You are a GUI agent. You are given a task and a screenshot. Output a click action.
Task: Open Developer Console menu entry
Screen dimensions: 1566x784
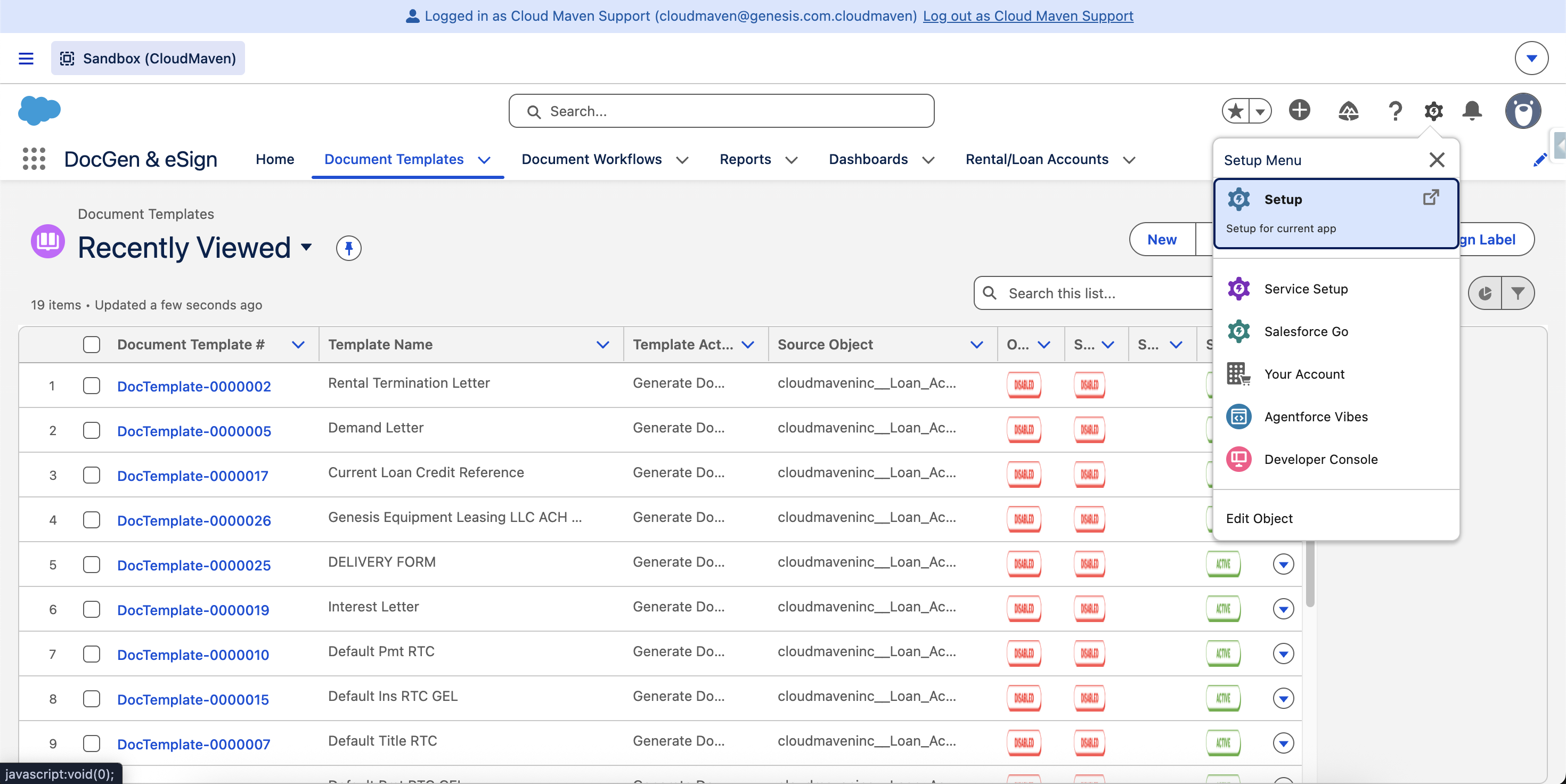[x=1335, y=459]
